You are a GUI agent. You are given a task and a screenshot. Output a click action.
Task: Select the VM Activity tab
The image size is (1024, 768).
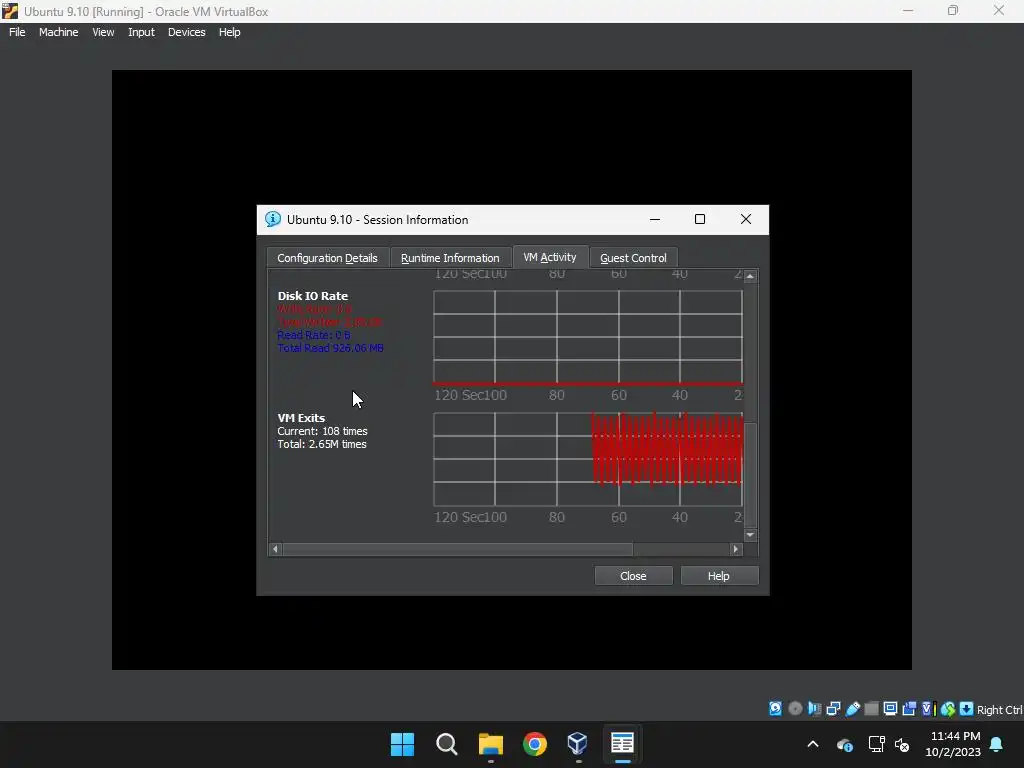[x=550, y=257]
